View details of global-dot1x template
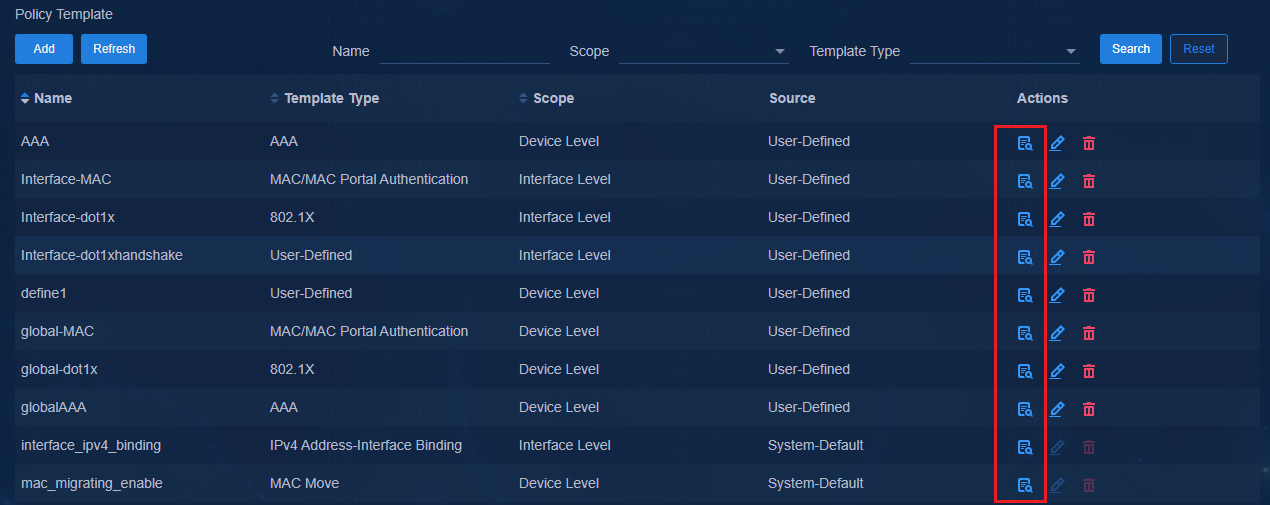This screenshot has height=505, width=1270. click(x=1024, y=371)
